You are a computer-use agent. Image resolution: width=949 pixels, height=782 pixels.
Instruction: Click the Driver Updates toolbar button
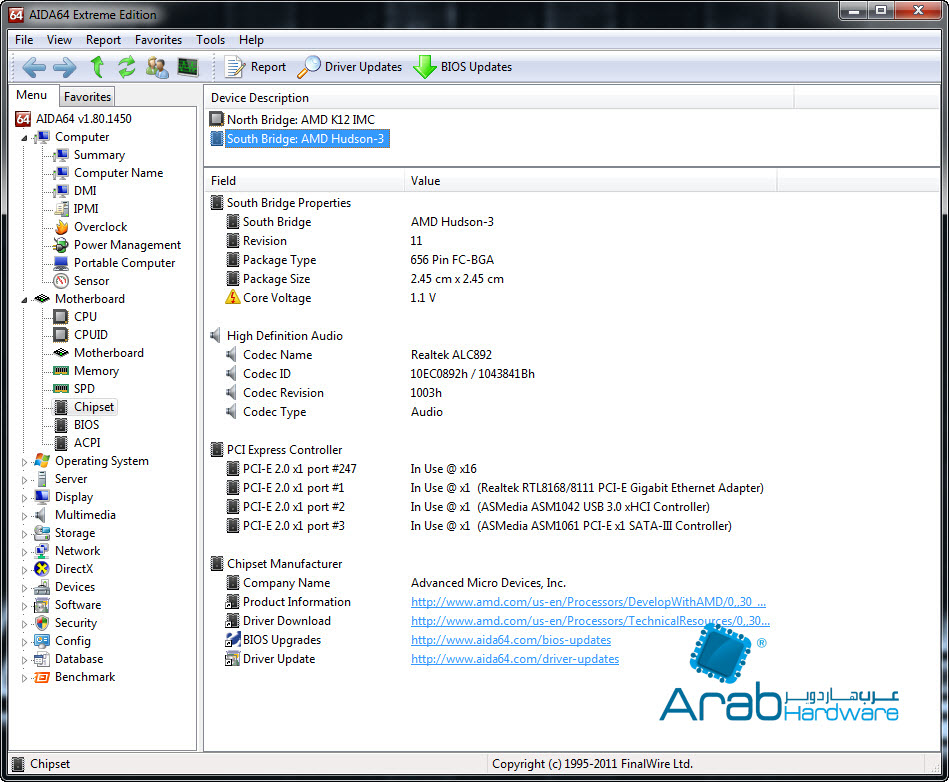350,67
